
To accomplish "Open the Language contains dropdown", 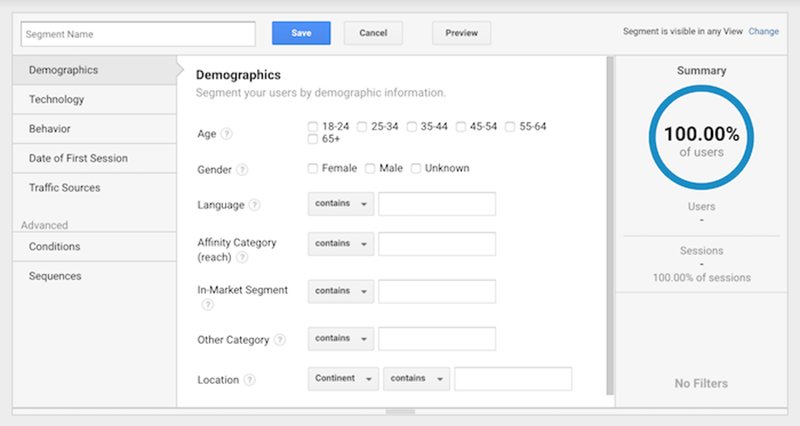I will pyautogui.click(x=341, y=204).
